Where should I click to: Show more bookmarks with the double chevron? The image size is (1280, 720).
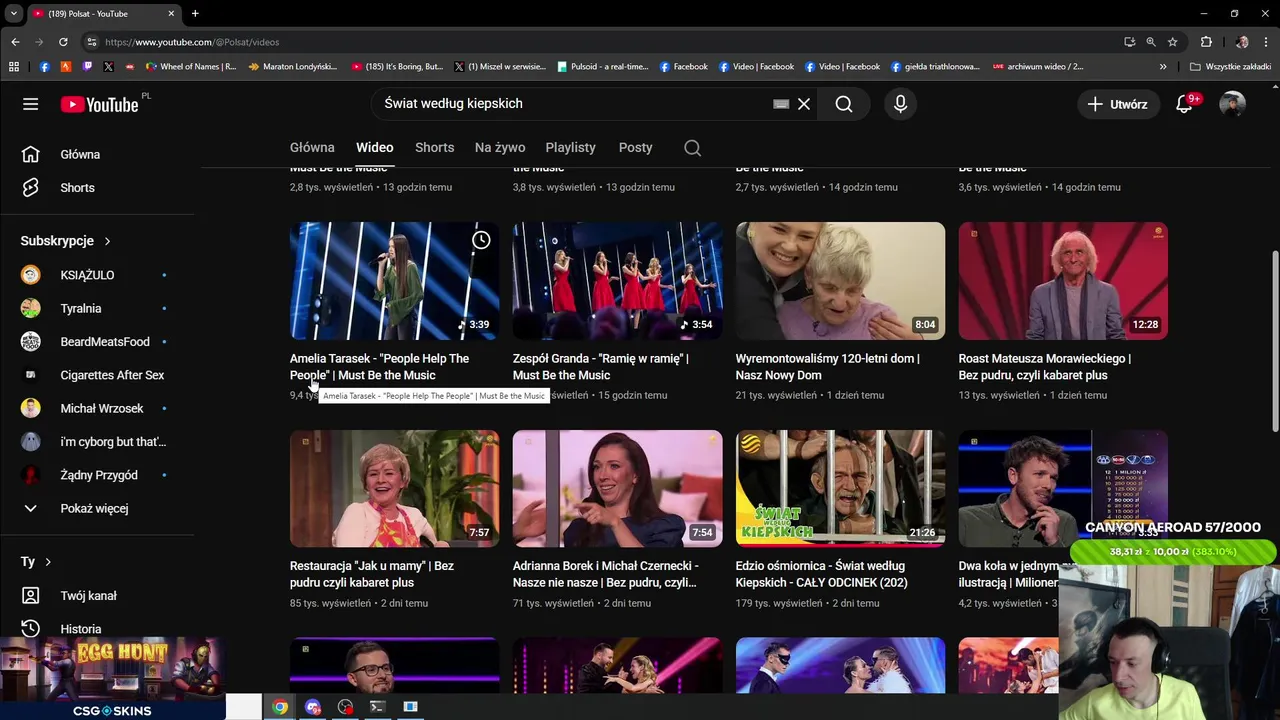1163,67
